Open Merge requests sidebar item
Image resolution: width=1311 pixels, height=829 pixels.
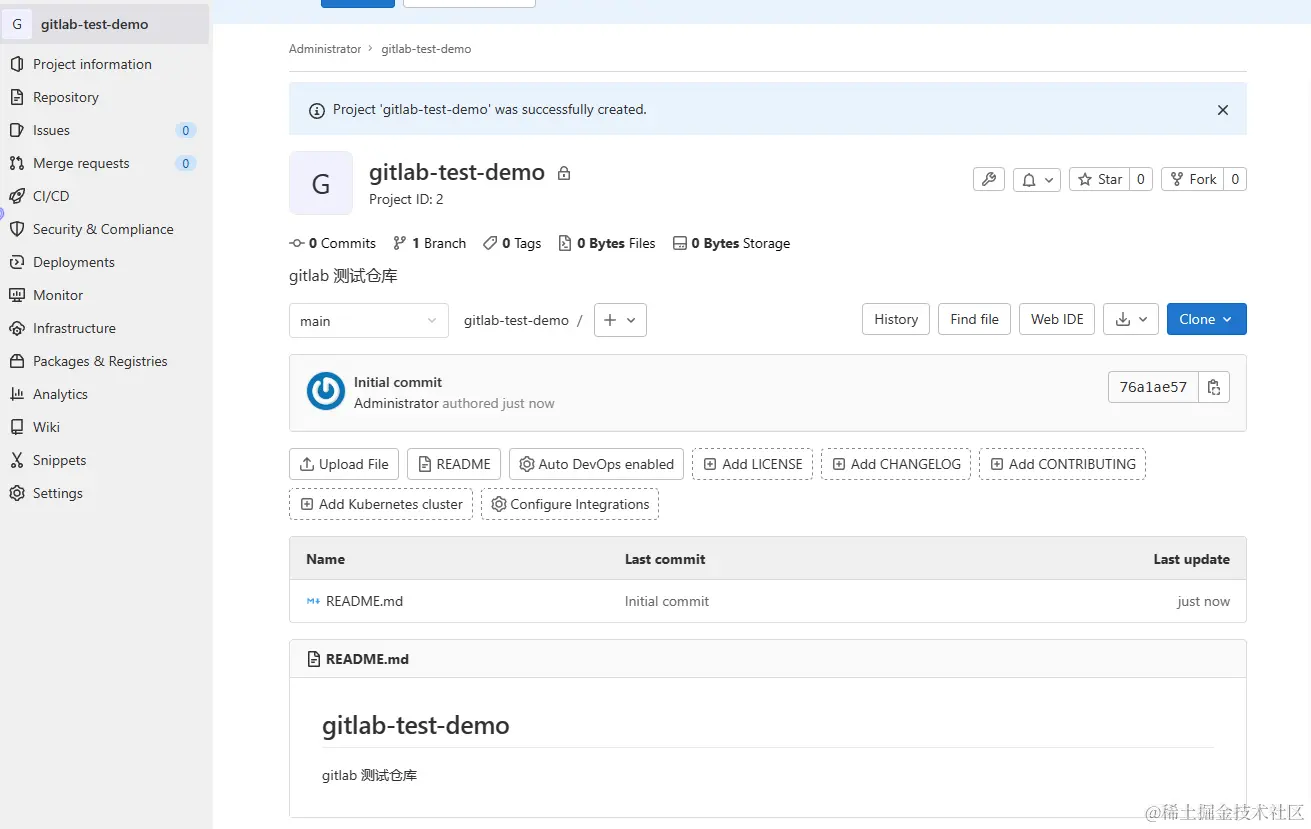point(81,163)
